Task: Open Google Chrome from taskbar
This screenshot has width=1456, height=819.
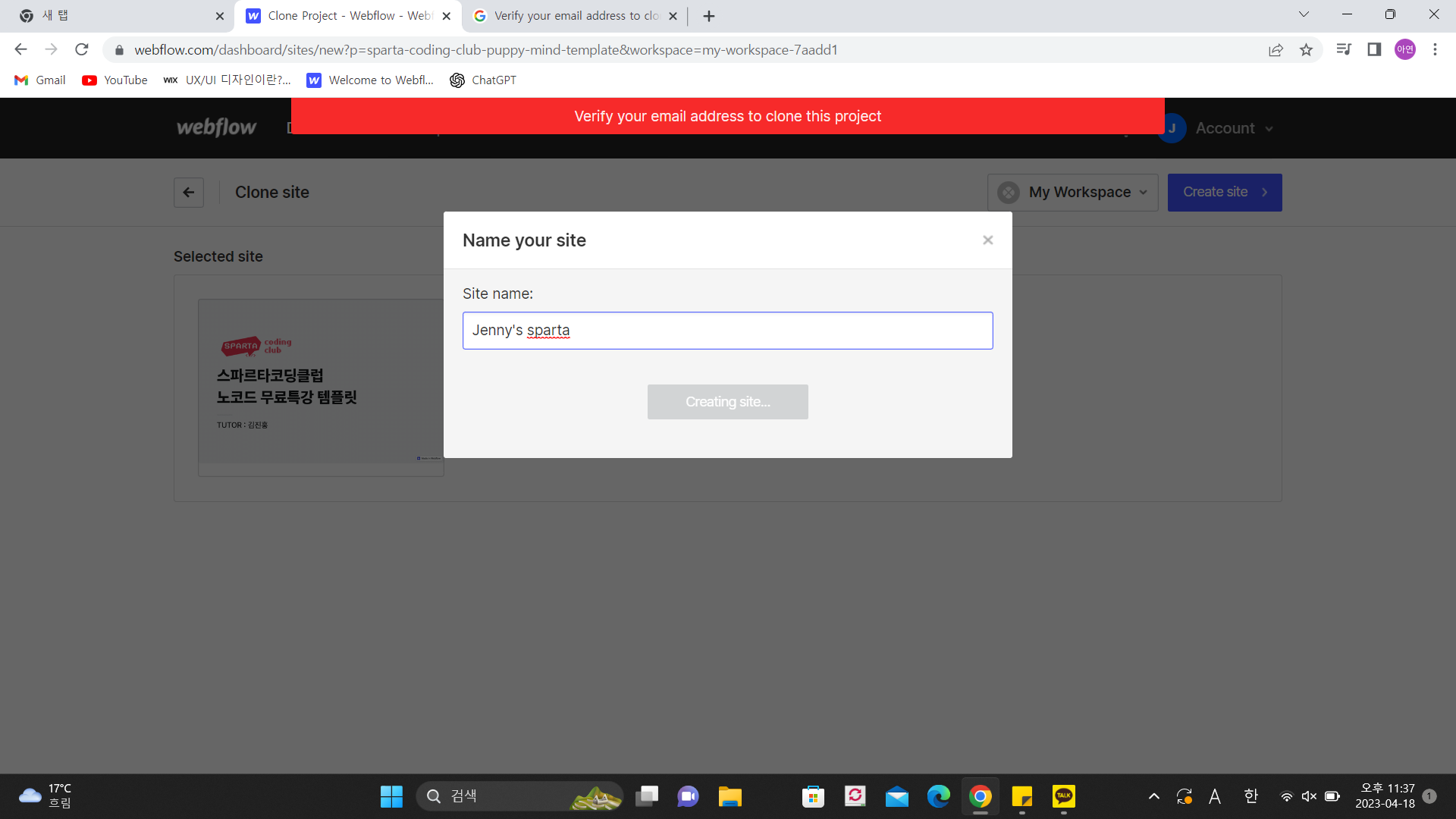Action: [980, 796]
